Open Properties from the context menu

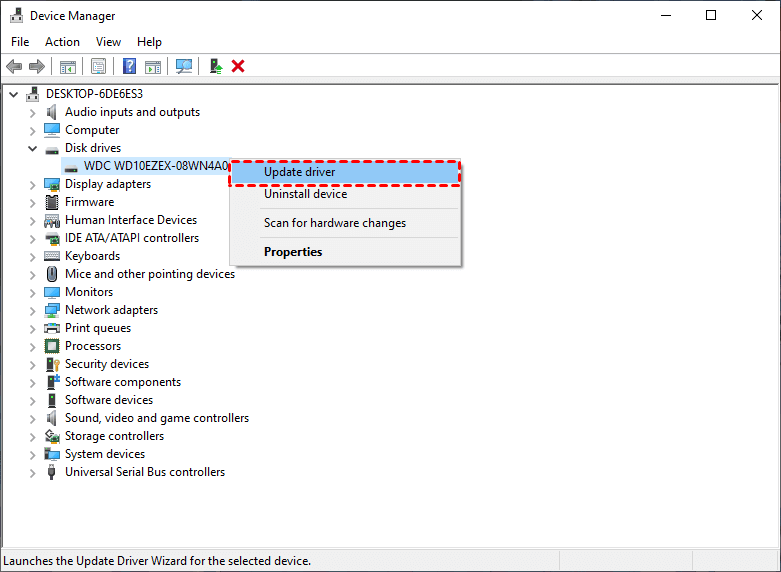[345, 252]
